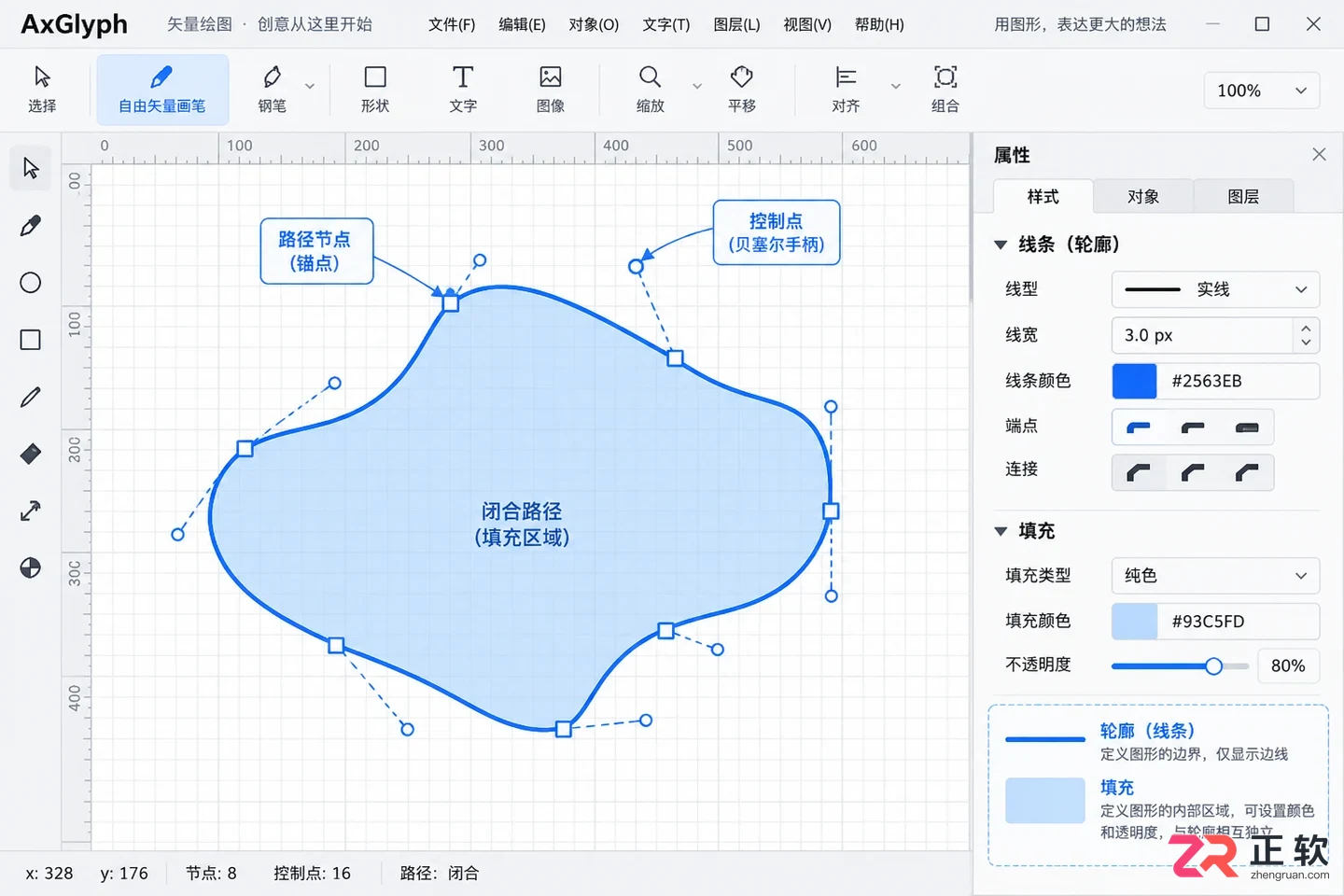Activate the 自由矢量画笔 freehand brush tool
The height and width of the screenshot is (896, 1344).
point(162,90)
